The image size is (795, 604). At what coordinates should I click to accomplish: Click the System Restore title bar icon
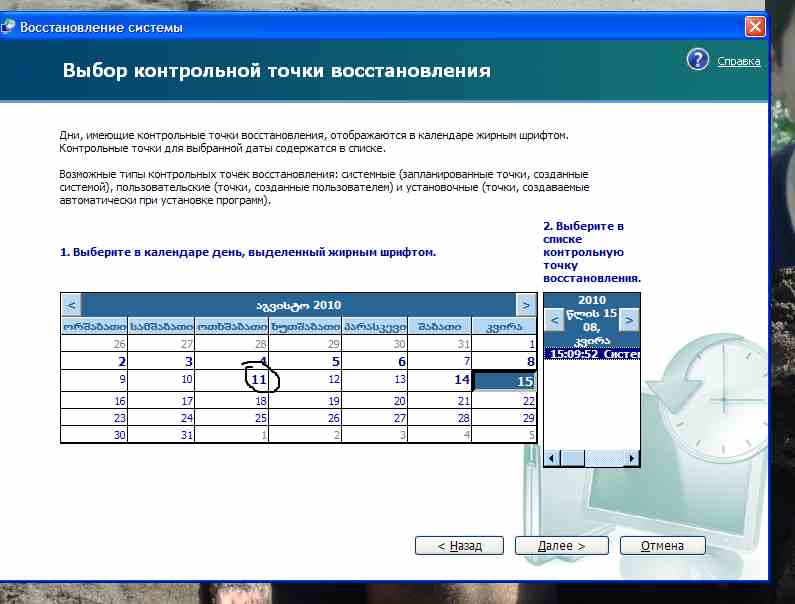tap(8, 28)
